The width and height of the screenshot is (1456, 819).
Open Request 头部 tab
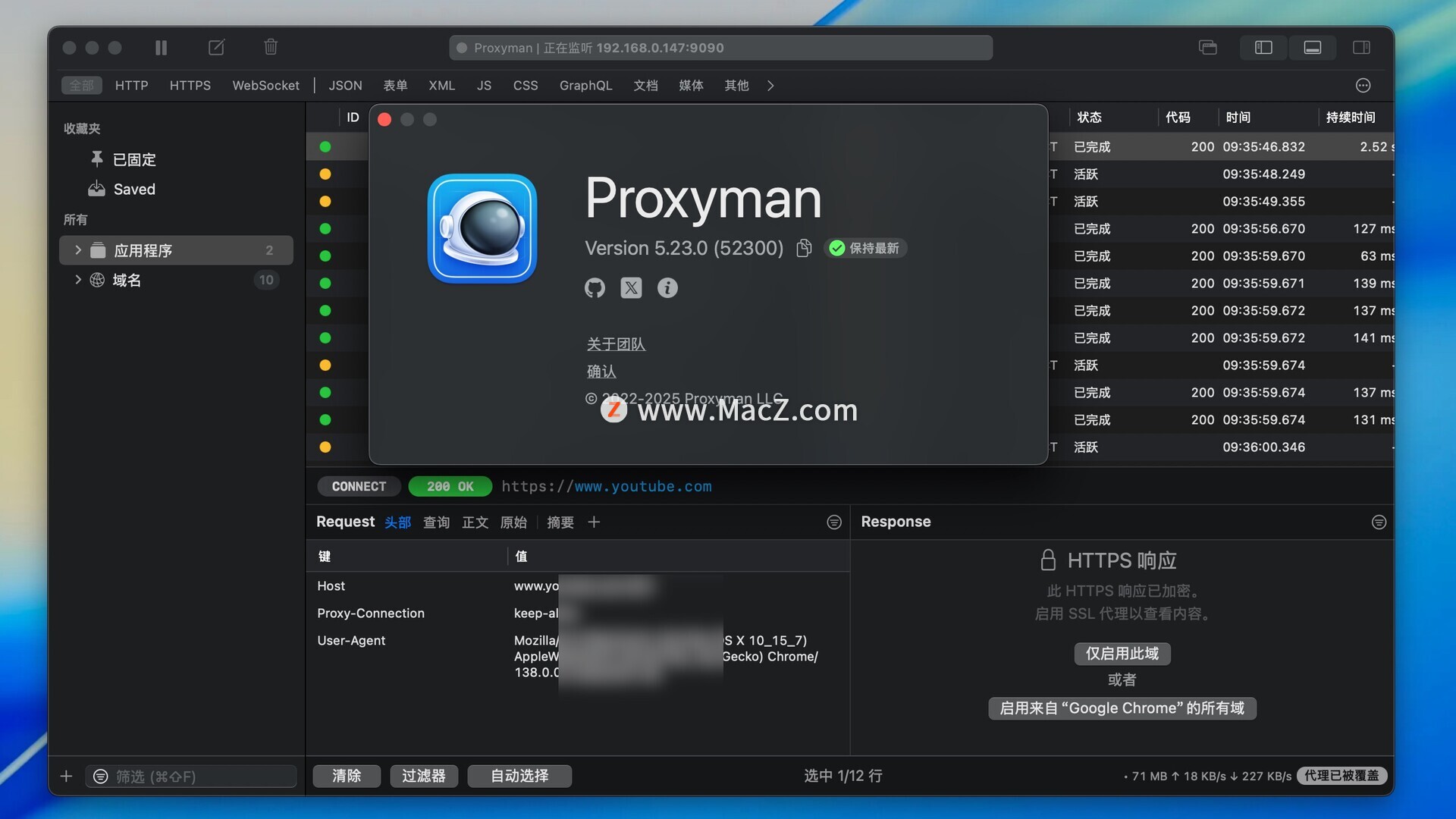397,522
